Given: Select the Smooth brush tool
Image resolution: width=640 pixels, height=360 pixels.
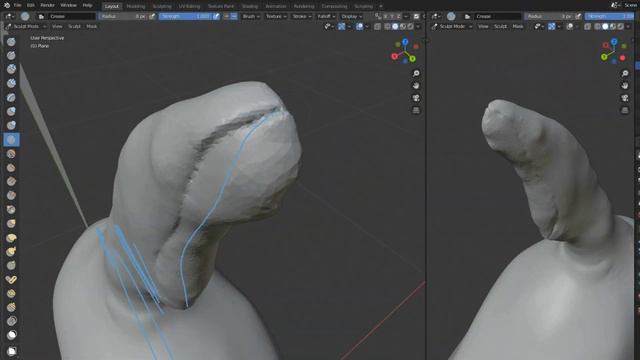Looking at the screenshot, I should (11, 154).
